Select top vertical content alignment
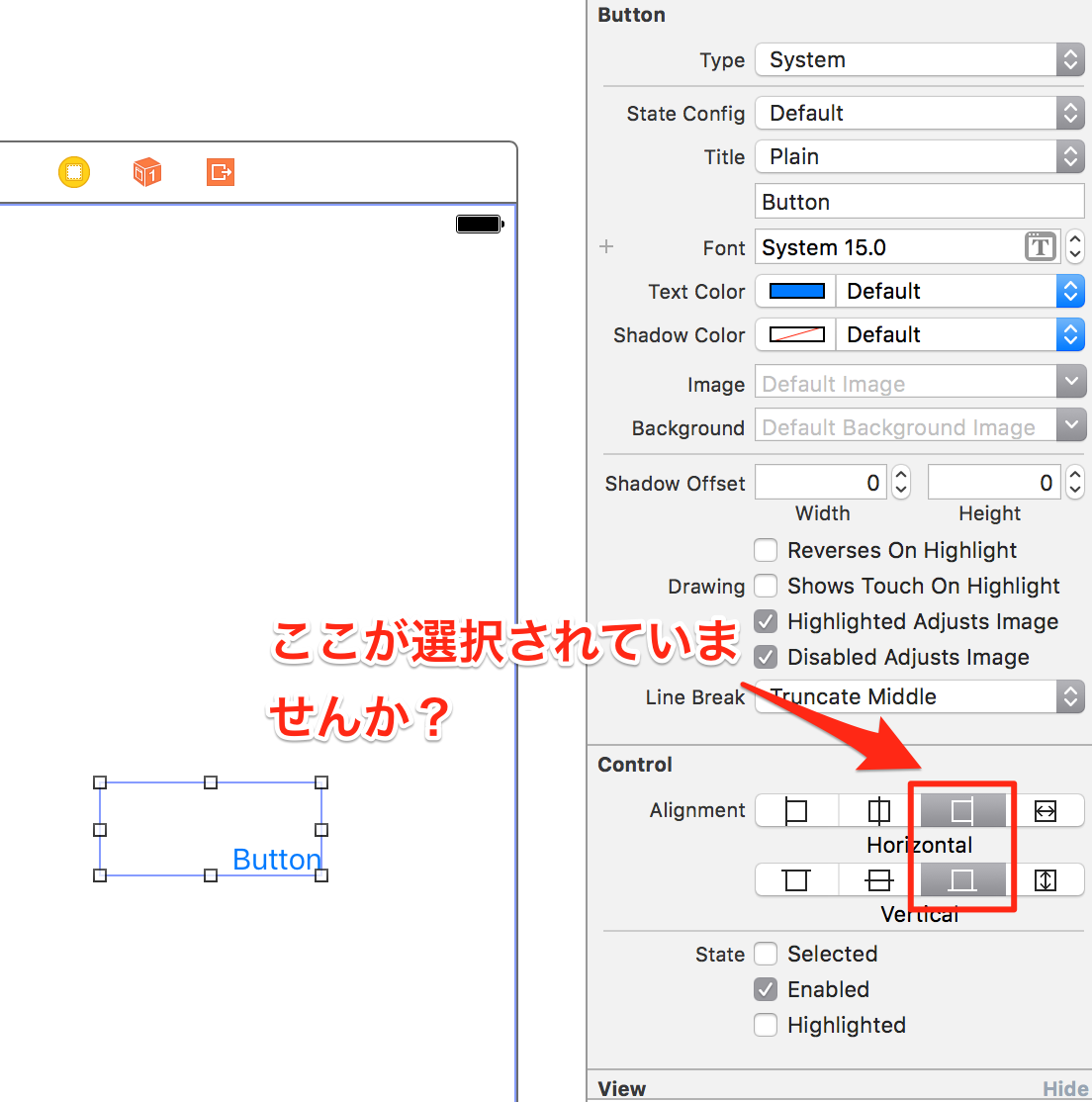1092x1102 pixels. point(796,879)
